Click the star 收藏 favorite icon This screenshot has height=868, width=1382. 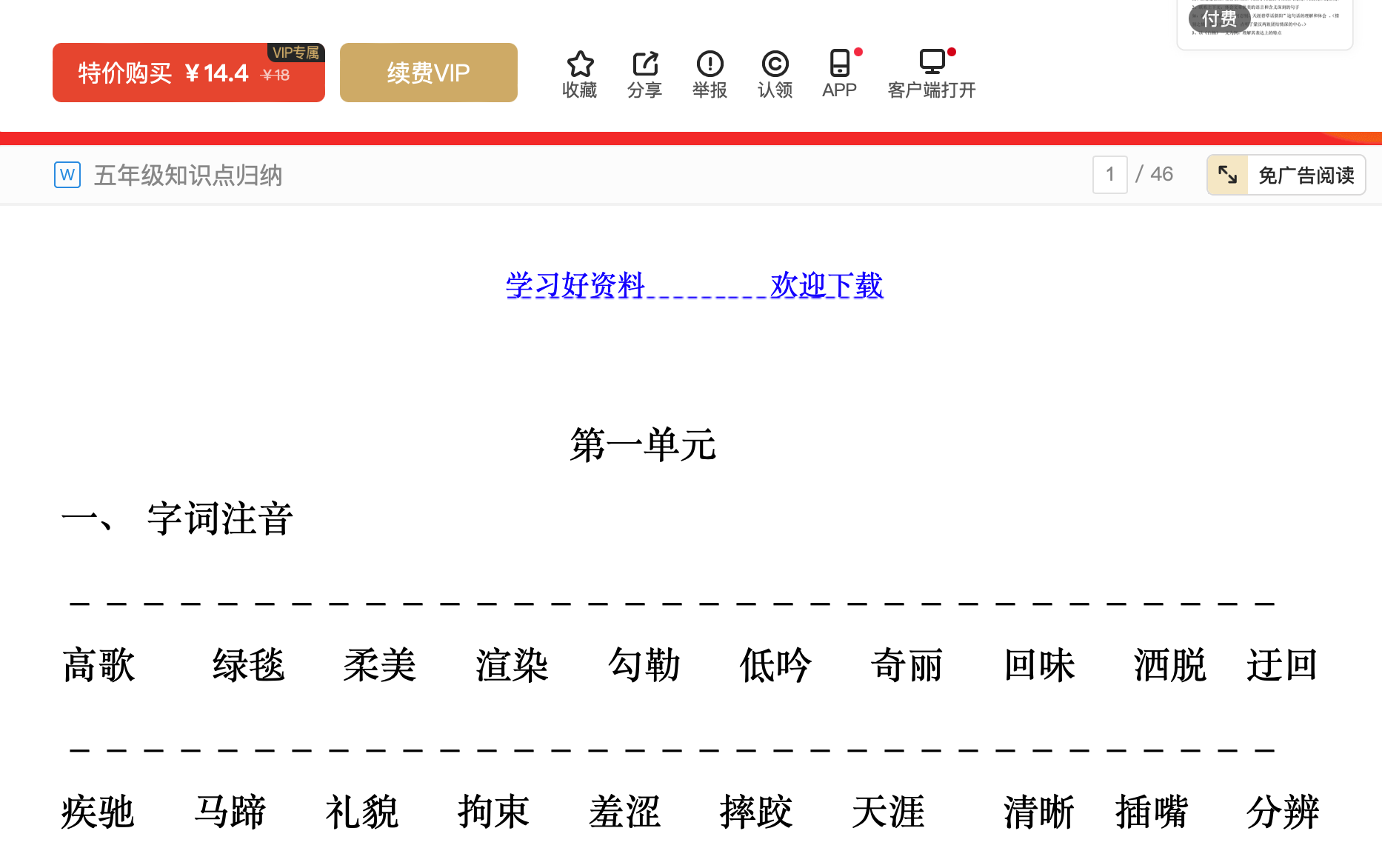580,64
